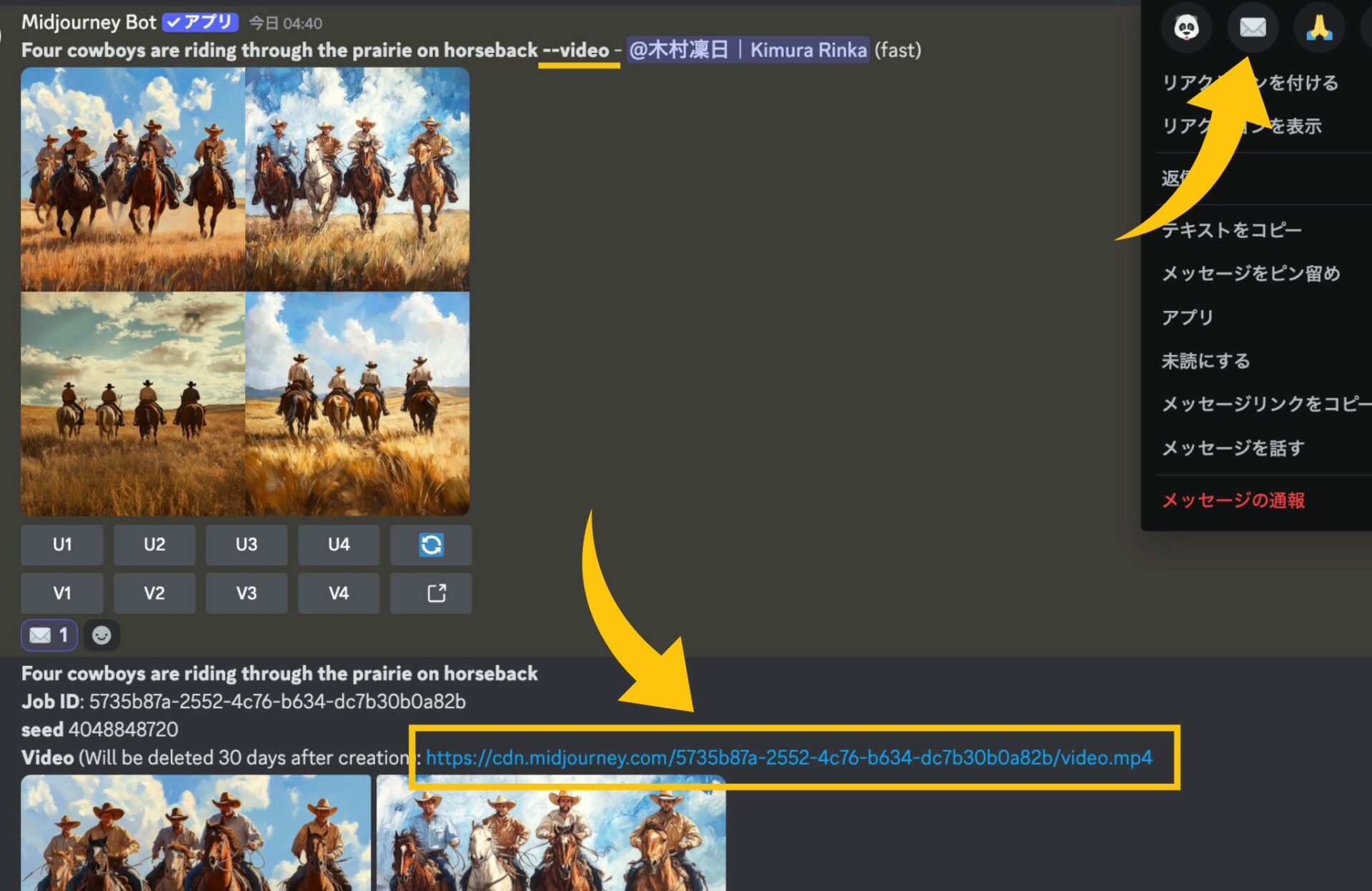
Task: Click the U1 upscale button
Action: click(x=62, y=545)
